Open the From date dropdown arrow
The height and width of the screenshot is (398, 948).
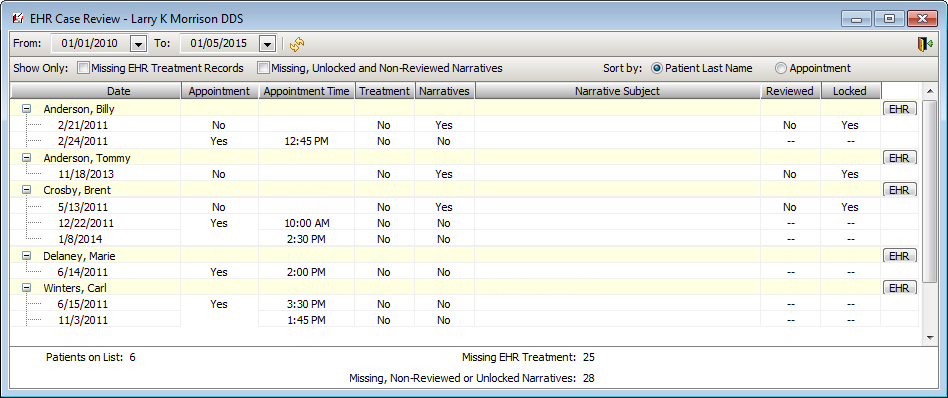pyautogui.click(x=139, y=44)
